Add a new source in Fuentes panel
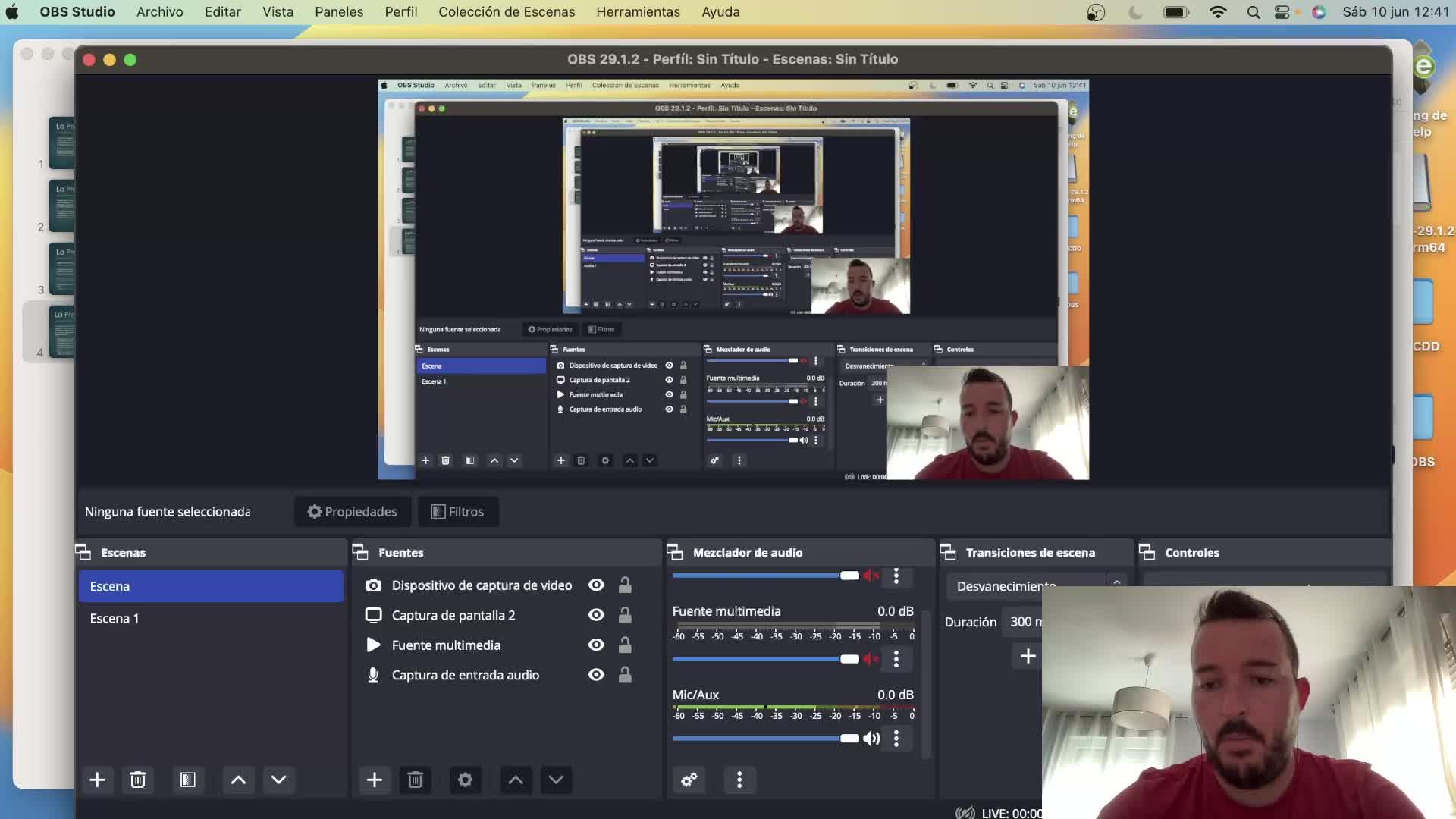This screenshot has width=1456, height=819. coord(375,780)
